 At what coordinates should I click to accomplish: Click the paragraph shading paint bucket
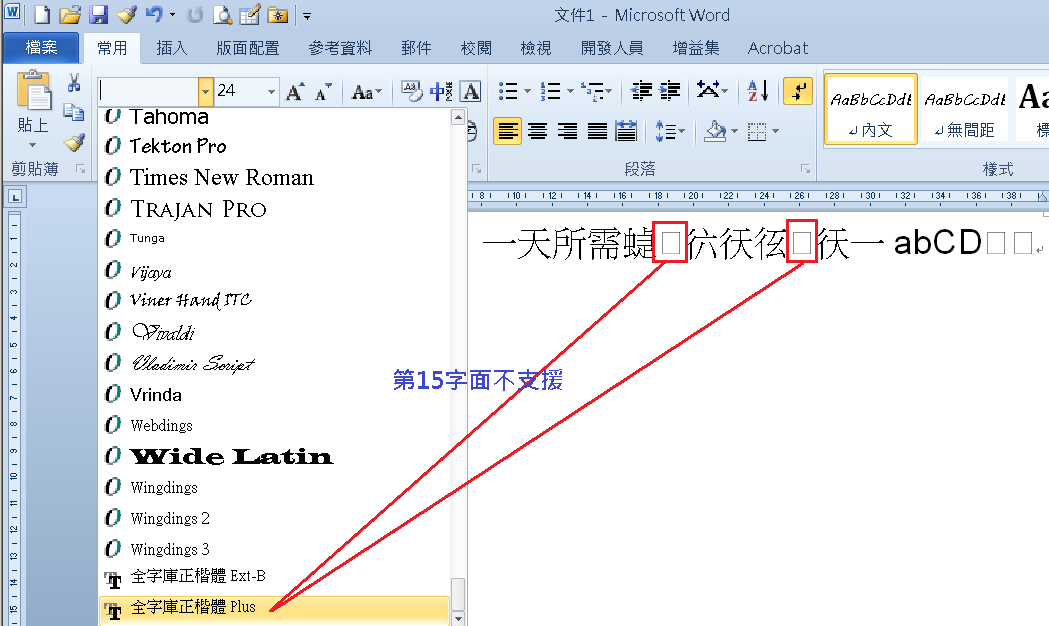(715, 131)
